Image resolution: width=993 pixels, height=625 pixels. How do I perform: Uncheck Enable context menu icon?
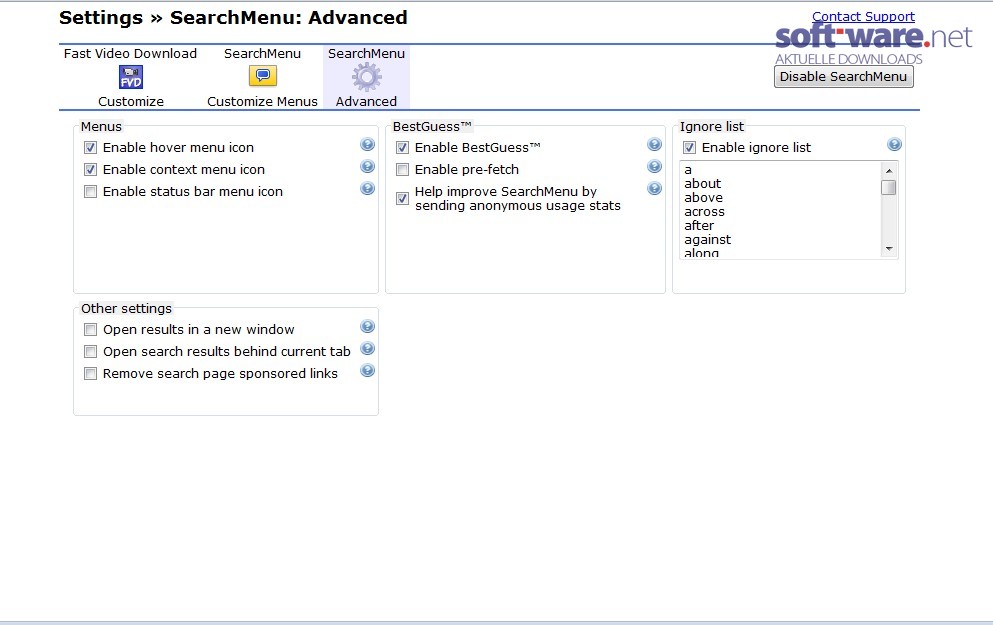click(91, 170)
